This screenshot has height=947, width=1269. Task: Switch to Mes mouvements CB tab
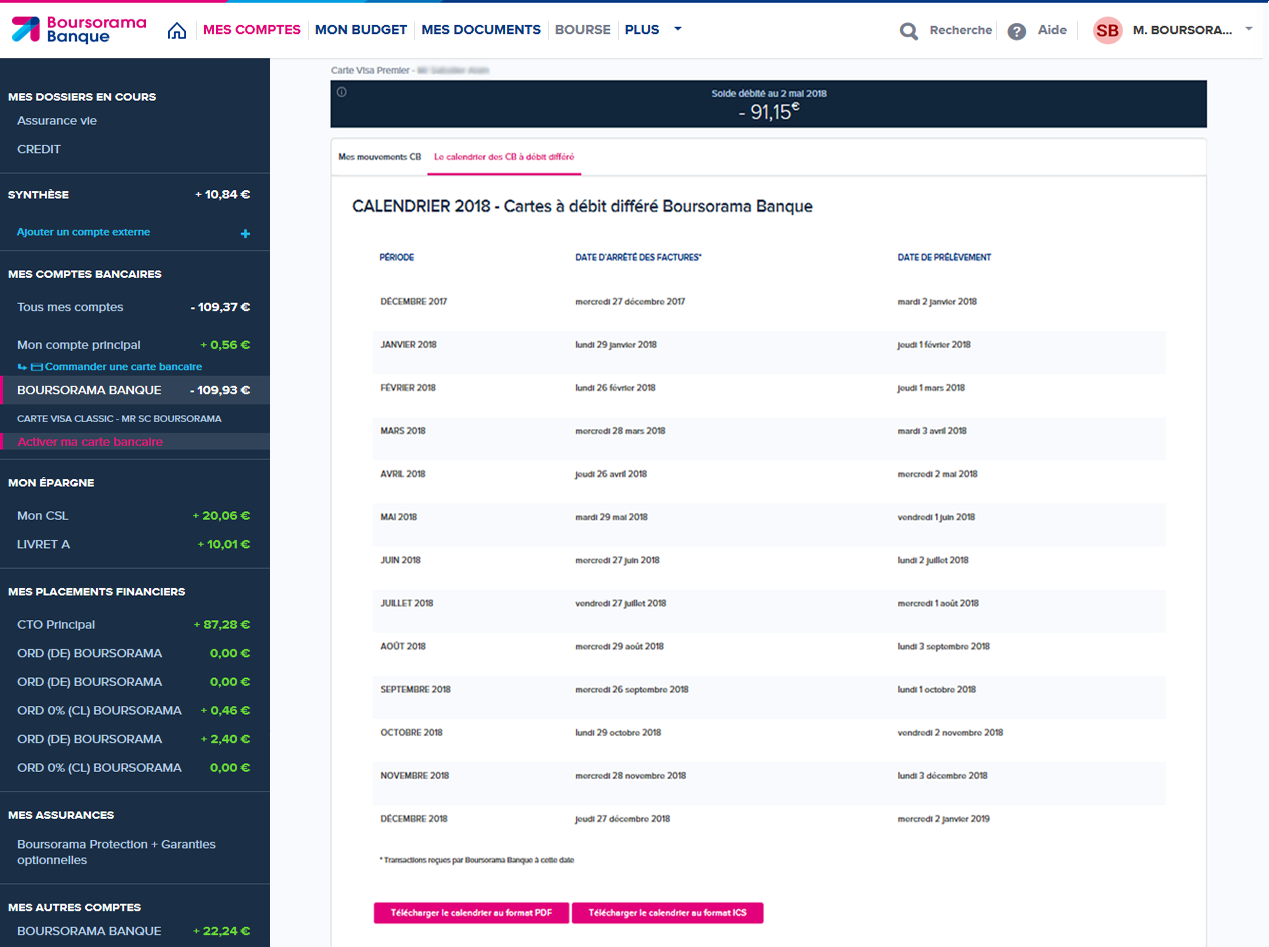pyautogui.click(x=380, y=157)
